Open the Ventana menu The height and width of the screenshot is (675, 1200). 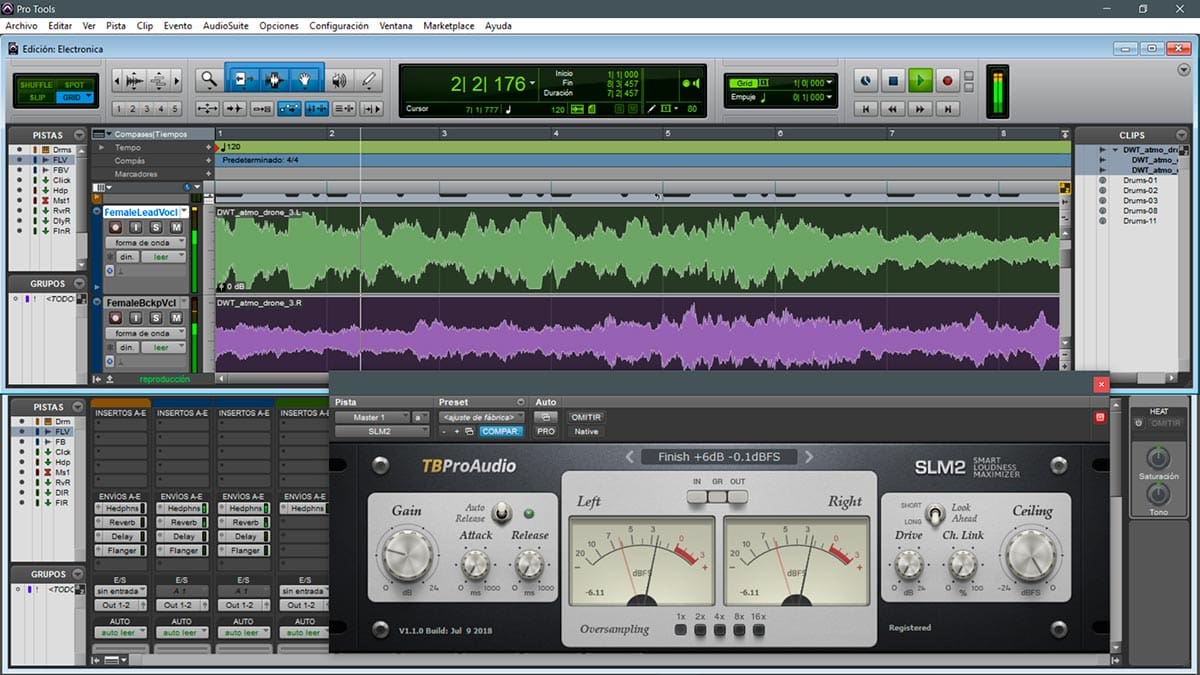click(396, 26)
